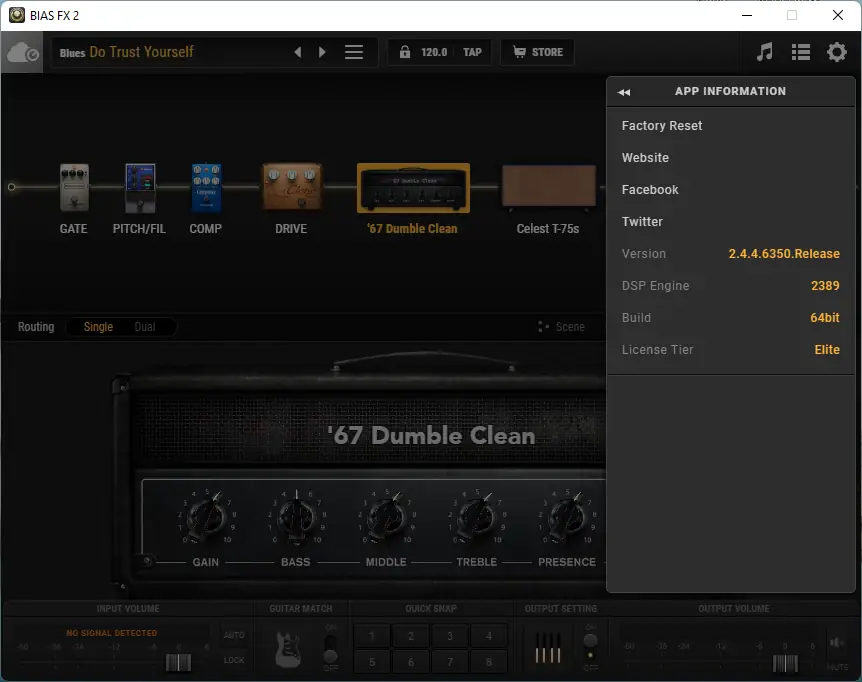Click version 2.4.4.6350.Release text

(x=783, y=254)
